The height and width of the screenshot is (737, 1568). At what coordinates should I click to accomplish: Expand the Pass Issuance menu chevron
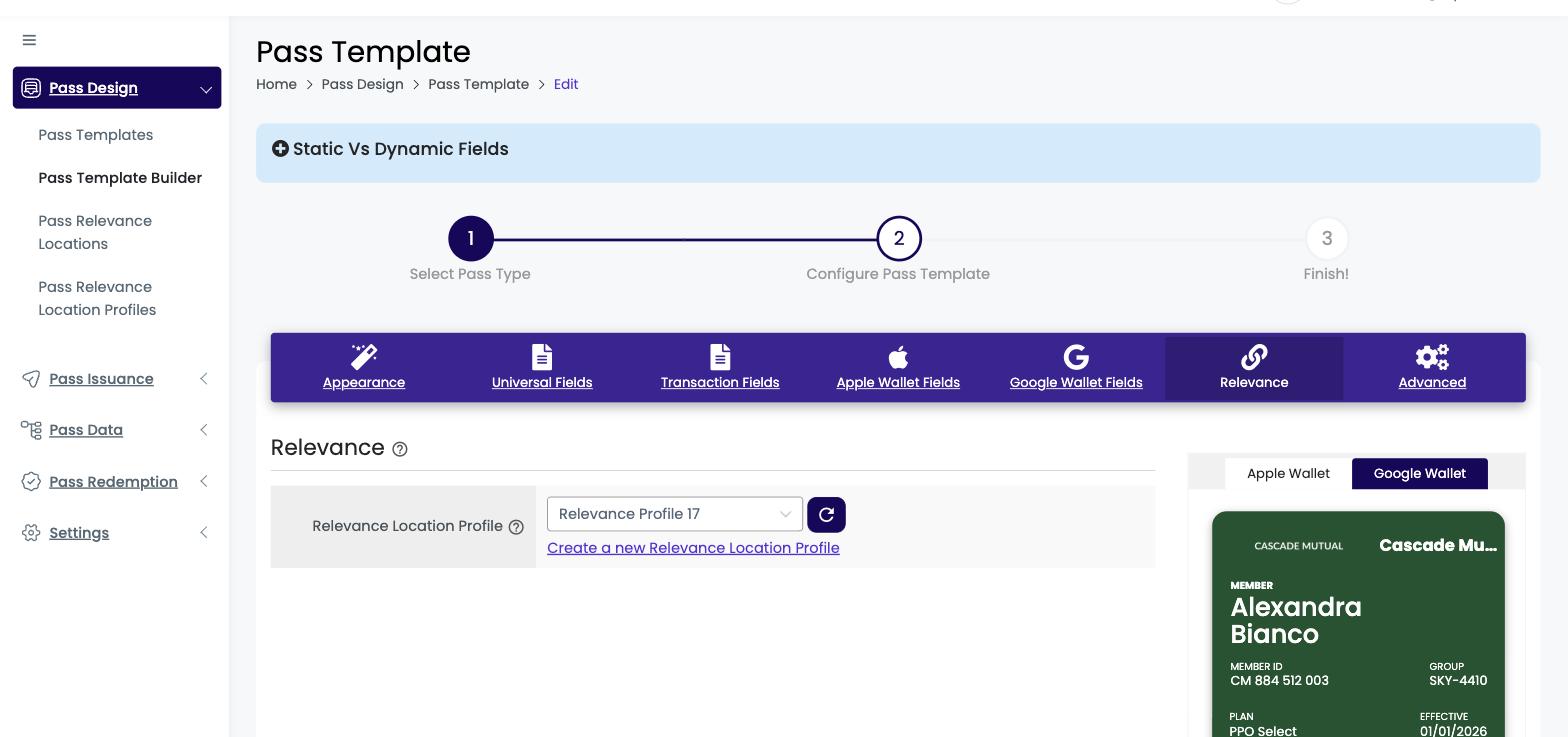[x=204, y=379]
